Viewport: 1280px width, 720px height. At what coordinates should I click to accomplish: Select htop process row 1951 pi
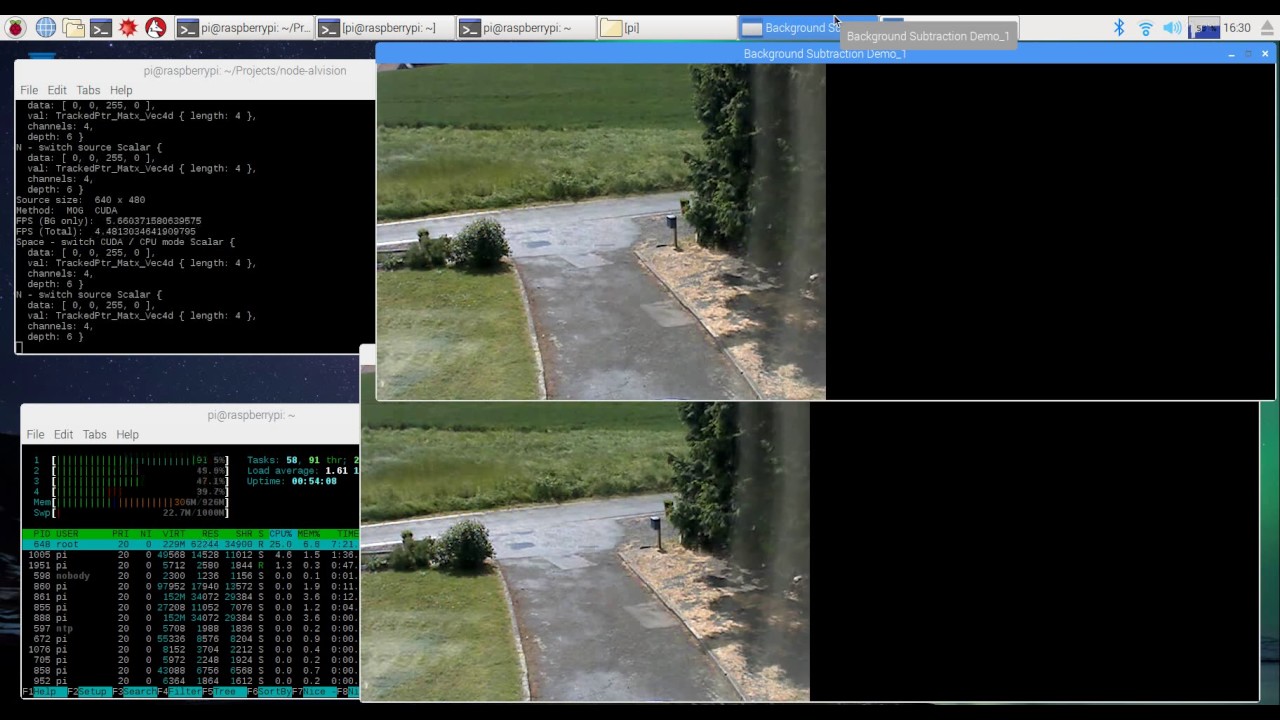point(190,566)
